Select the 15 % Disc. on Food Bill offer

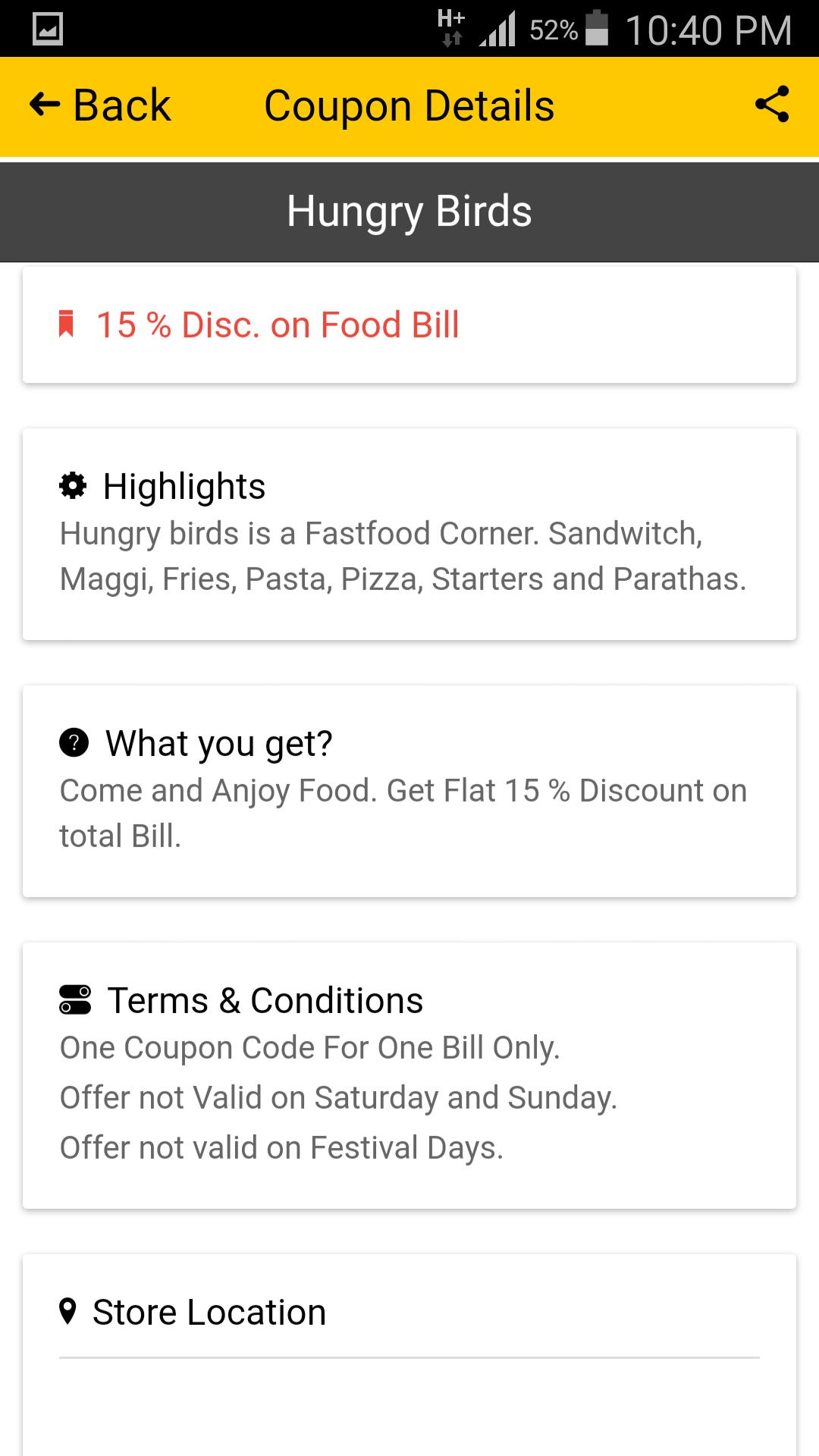tap(278, 325)
